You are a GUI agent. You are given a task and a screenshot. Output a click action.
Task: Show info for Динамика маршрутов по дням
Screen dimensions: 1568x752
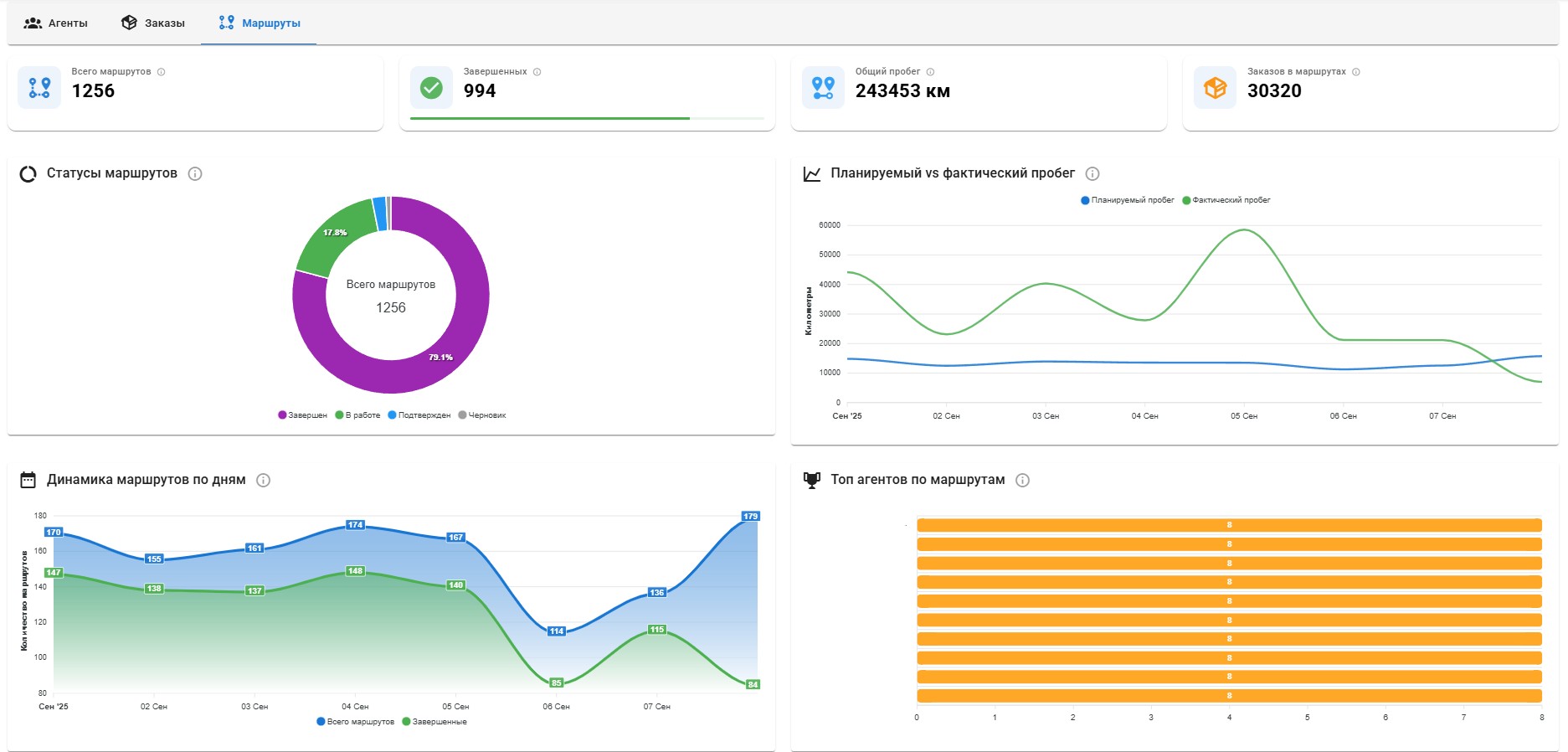point(263,480)
